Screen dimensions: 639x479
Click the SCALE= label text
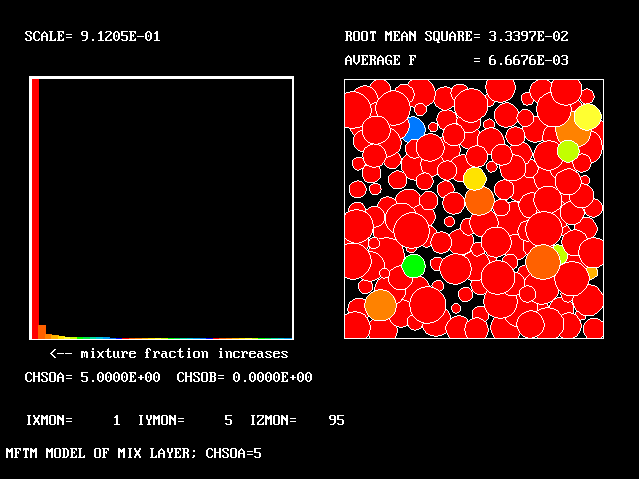(x=48, y=37)
